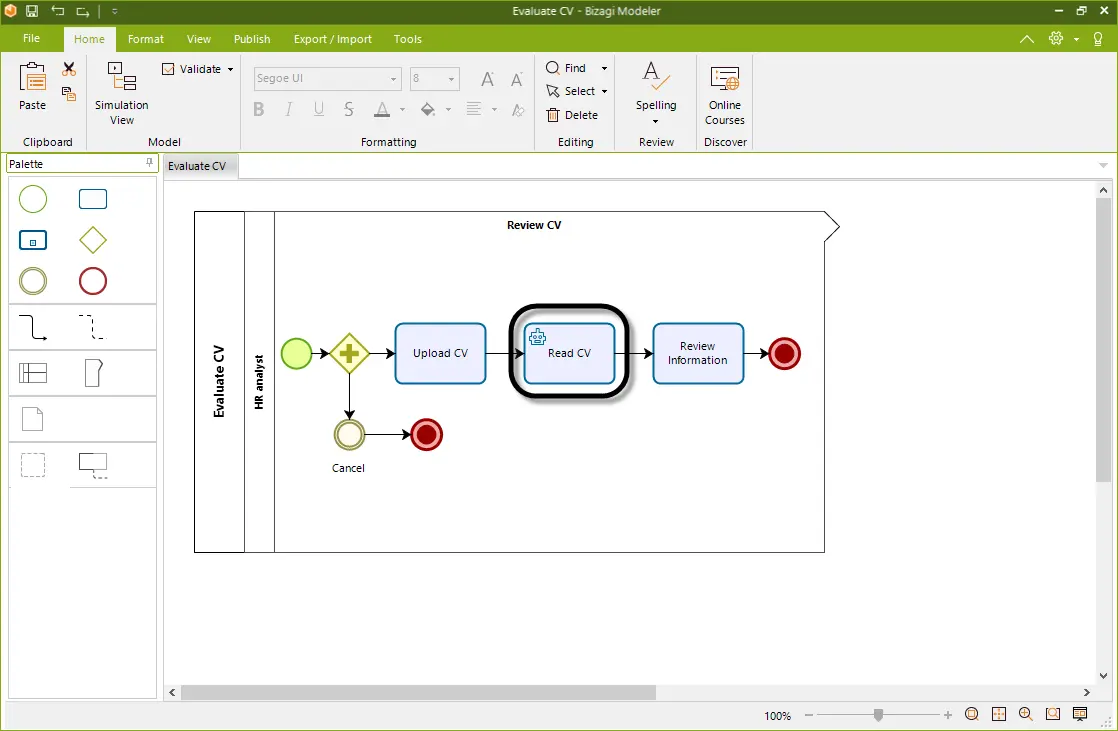The image size is (1118, 731).
Task: Open the Find dropdown arrow
Action: tap(604, 68)
